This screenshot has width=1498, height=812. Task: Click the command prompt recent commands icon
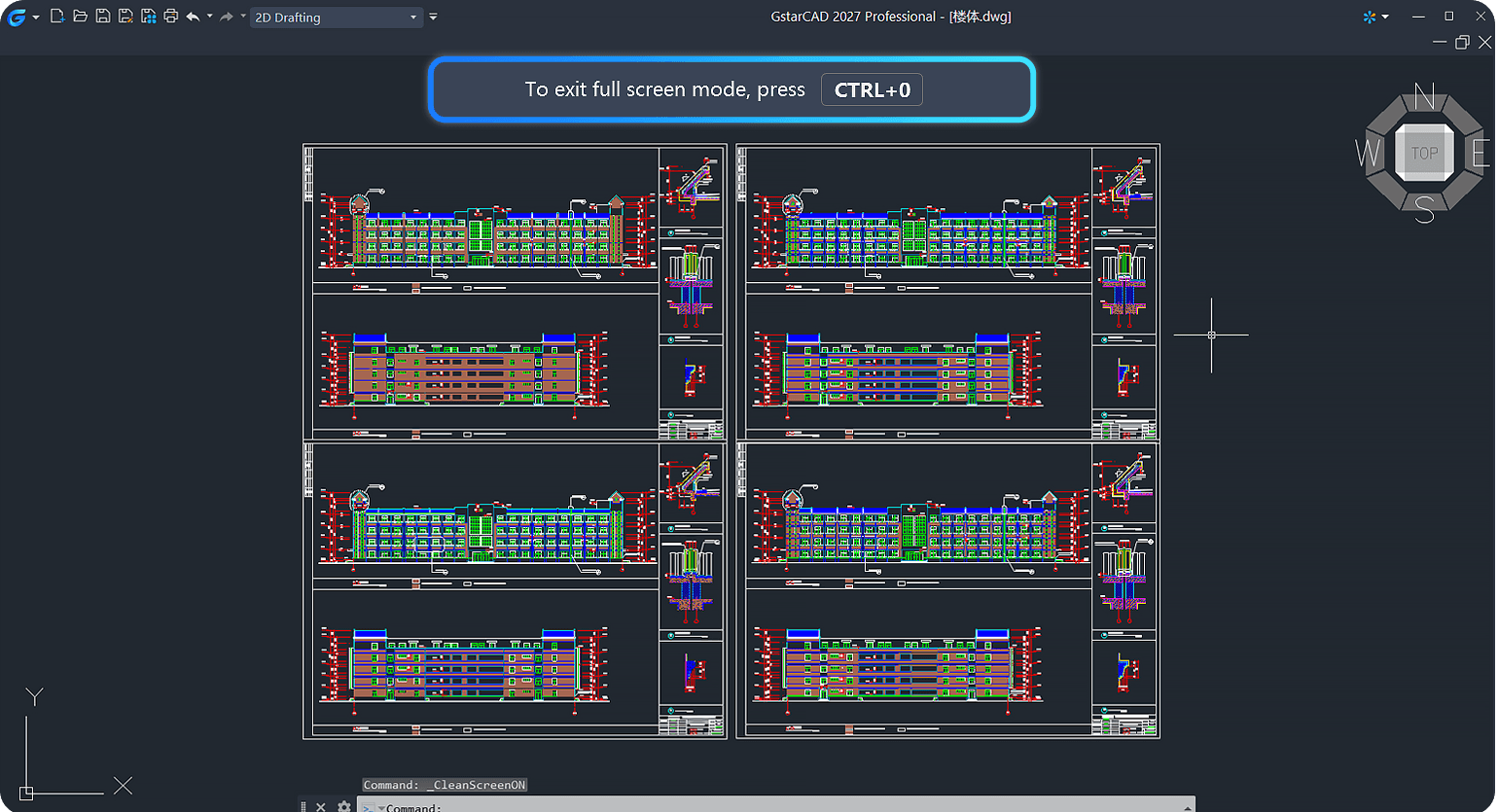(370, 807)
